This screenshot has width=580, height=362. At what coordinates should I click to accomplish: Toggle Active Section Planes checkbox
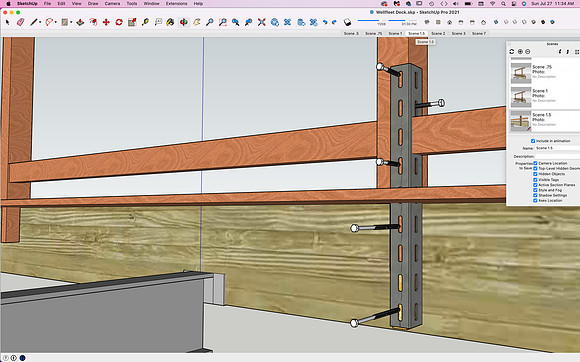click(x=535, y=185)
